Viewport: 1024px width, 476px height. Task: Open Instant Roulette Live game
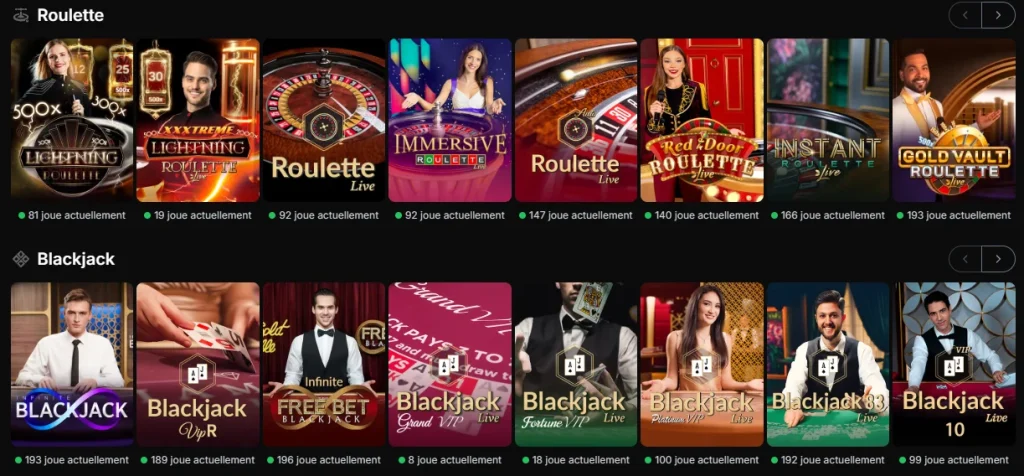828,120
